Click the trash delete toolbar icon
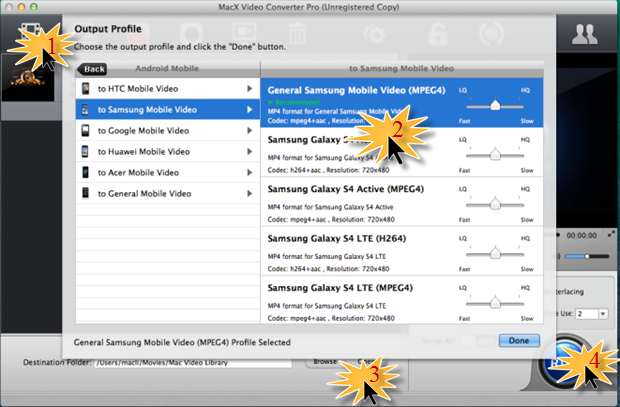The width and height of the screenshot is (620, 407). 297,34
